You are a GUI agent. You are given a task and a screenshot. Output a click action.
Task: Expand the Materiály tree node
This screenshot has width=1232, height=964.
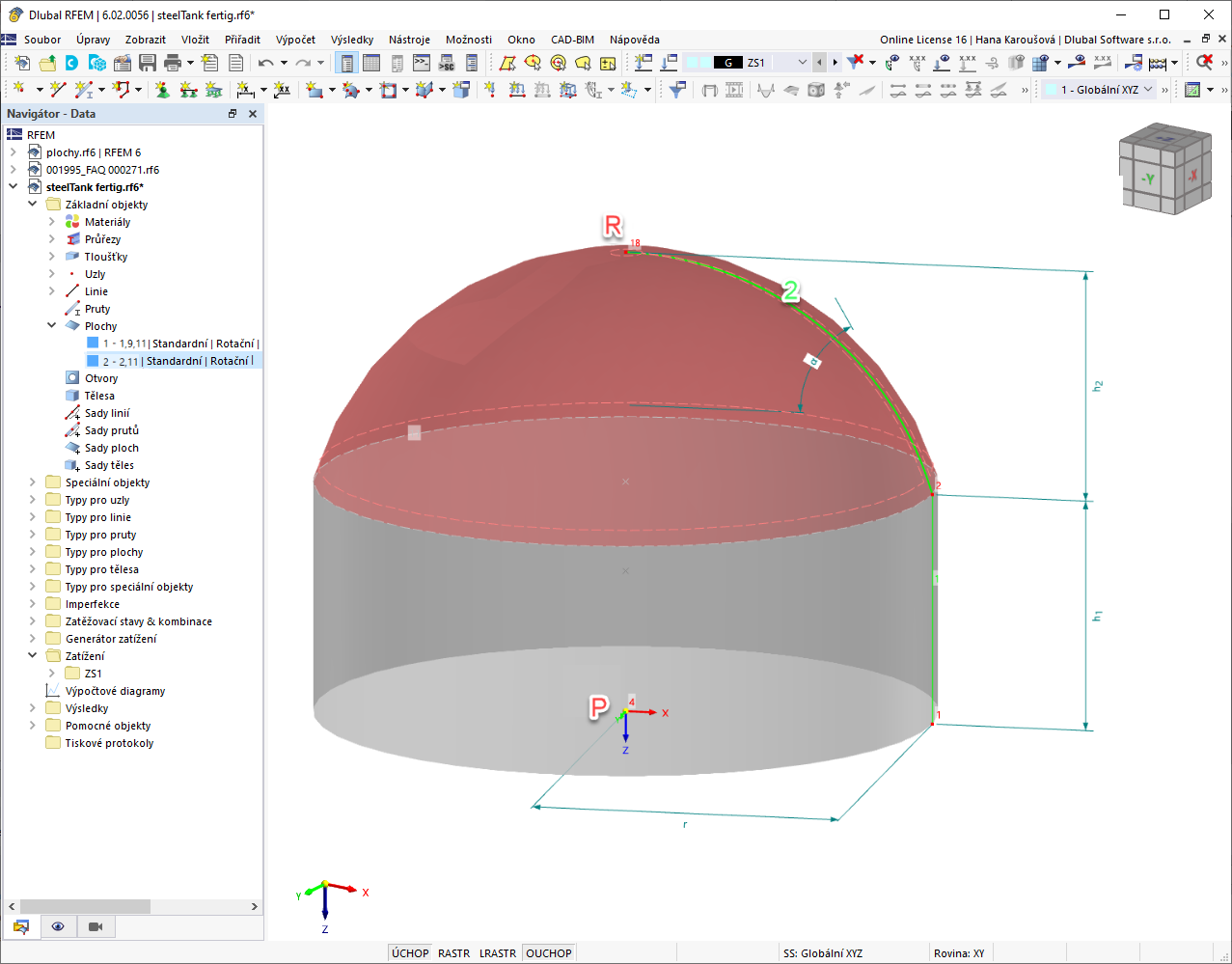point(52,222)
